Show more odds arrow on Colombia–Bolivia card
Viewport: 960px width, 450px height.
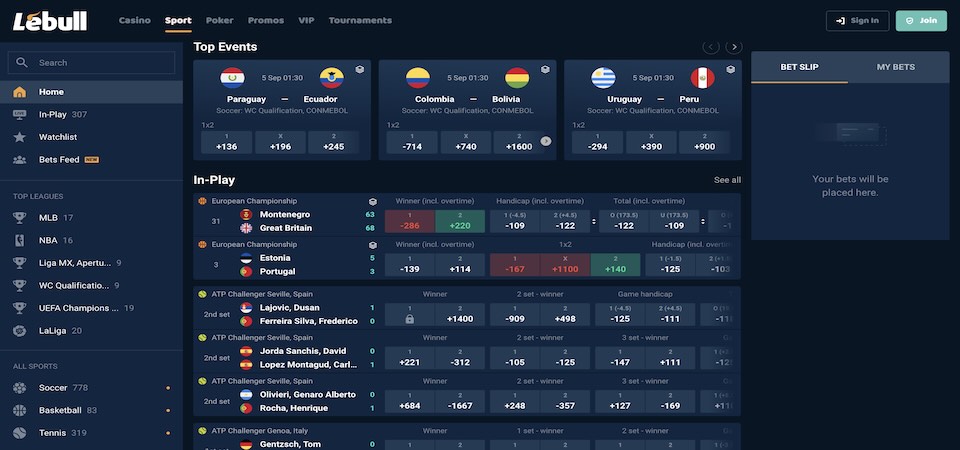(546, 141)
